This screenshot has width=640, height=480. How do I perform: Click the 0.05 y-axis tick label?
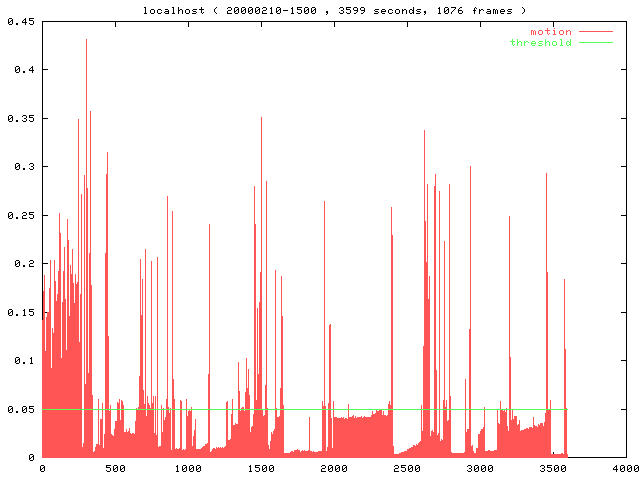21,409
